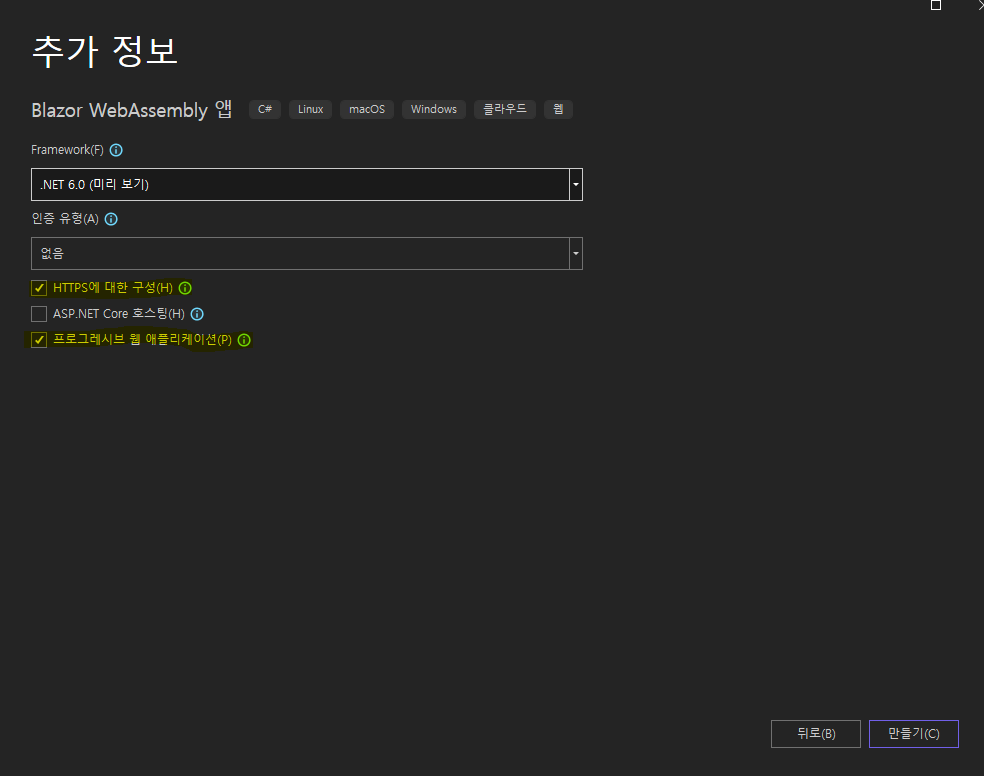Screen dimensions: 984x776
Task: Click the 뒤로(B) back button
Action: 816,734
